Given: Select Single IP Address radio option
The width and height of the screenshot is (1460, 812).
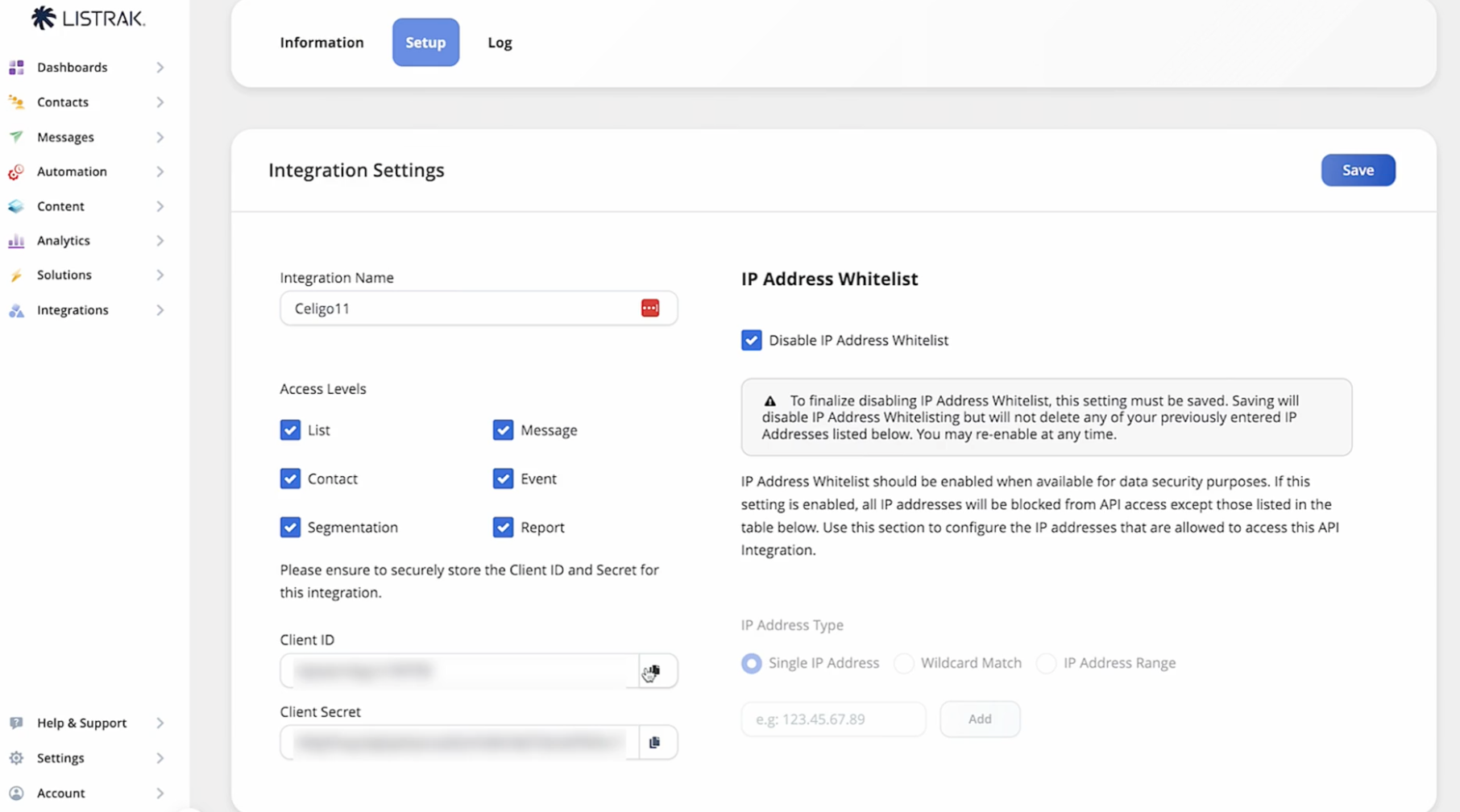Looking at the screenshot, I should coord(751,663).
